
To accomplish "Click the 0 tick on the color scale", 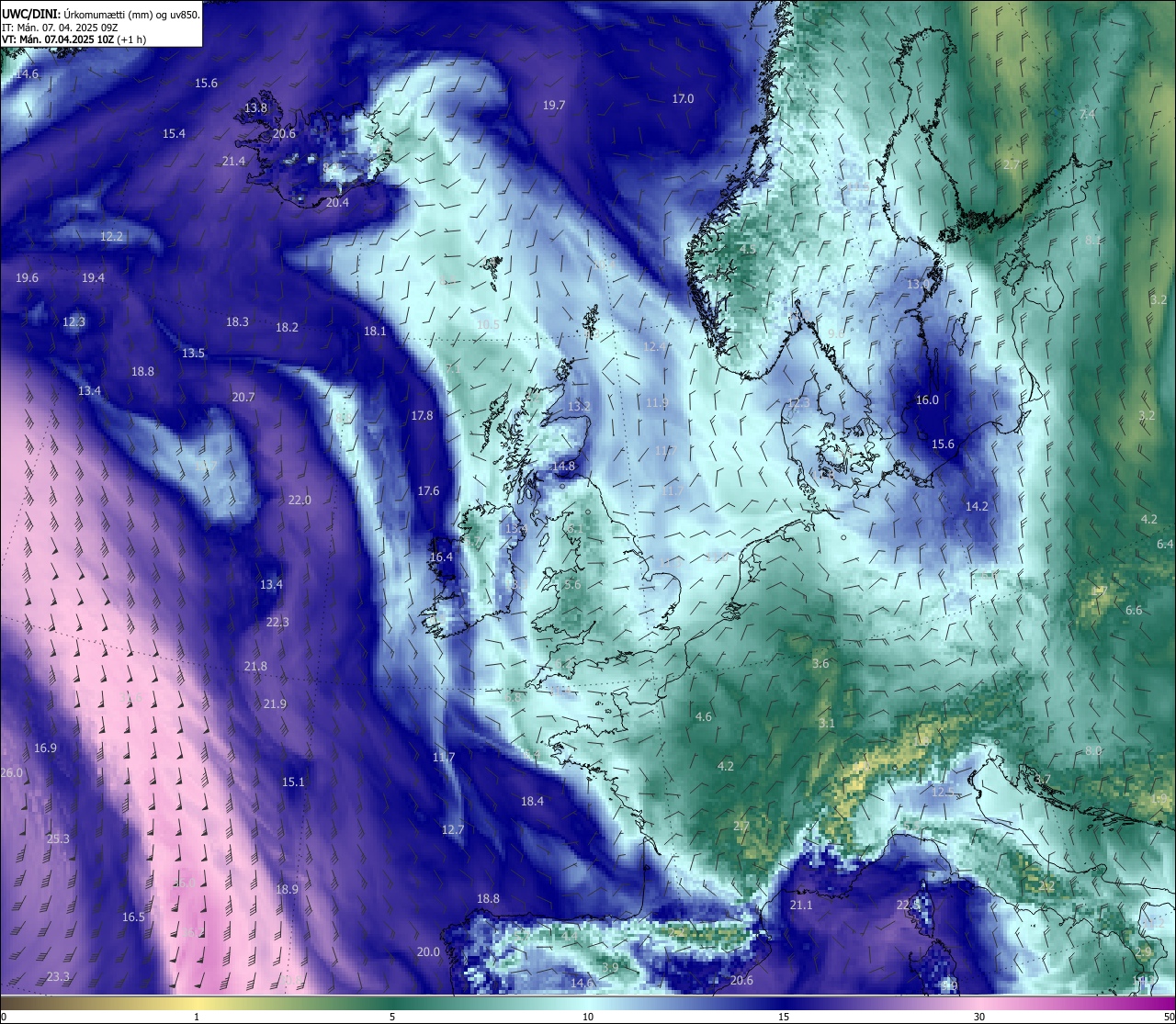I will 4,1017.
